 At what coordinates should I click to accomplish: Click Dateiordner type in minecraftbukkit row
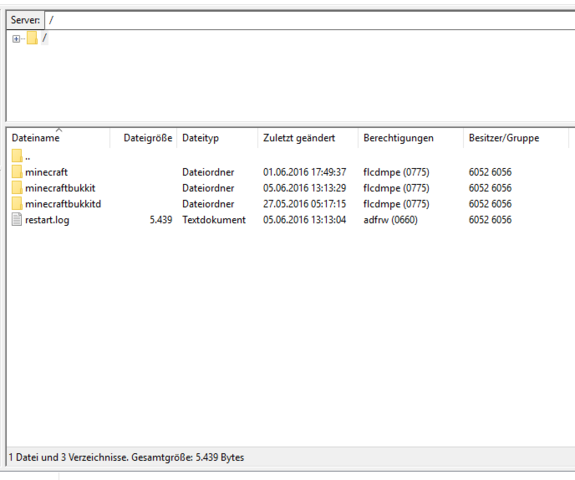tap(208, 188)
